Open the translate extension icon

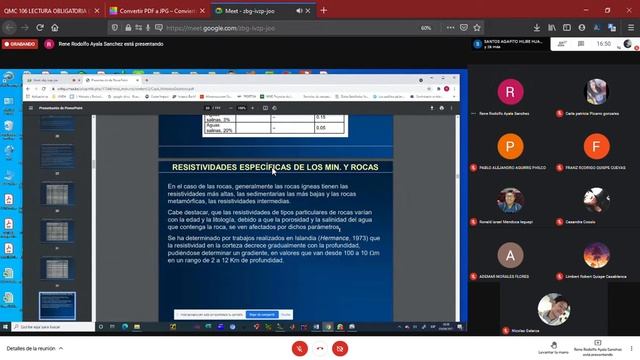(612, 28)
